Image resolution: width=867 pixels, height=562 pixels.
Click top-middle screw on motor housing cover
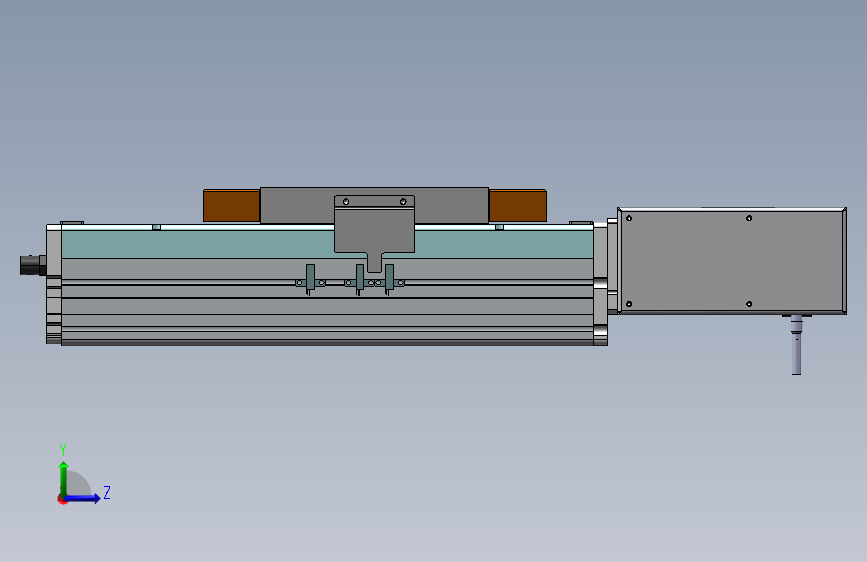[x=749, y=218]
